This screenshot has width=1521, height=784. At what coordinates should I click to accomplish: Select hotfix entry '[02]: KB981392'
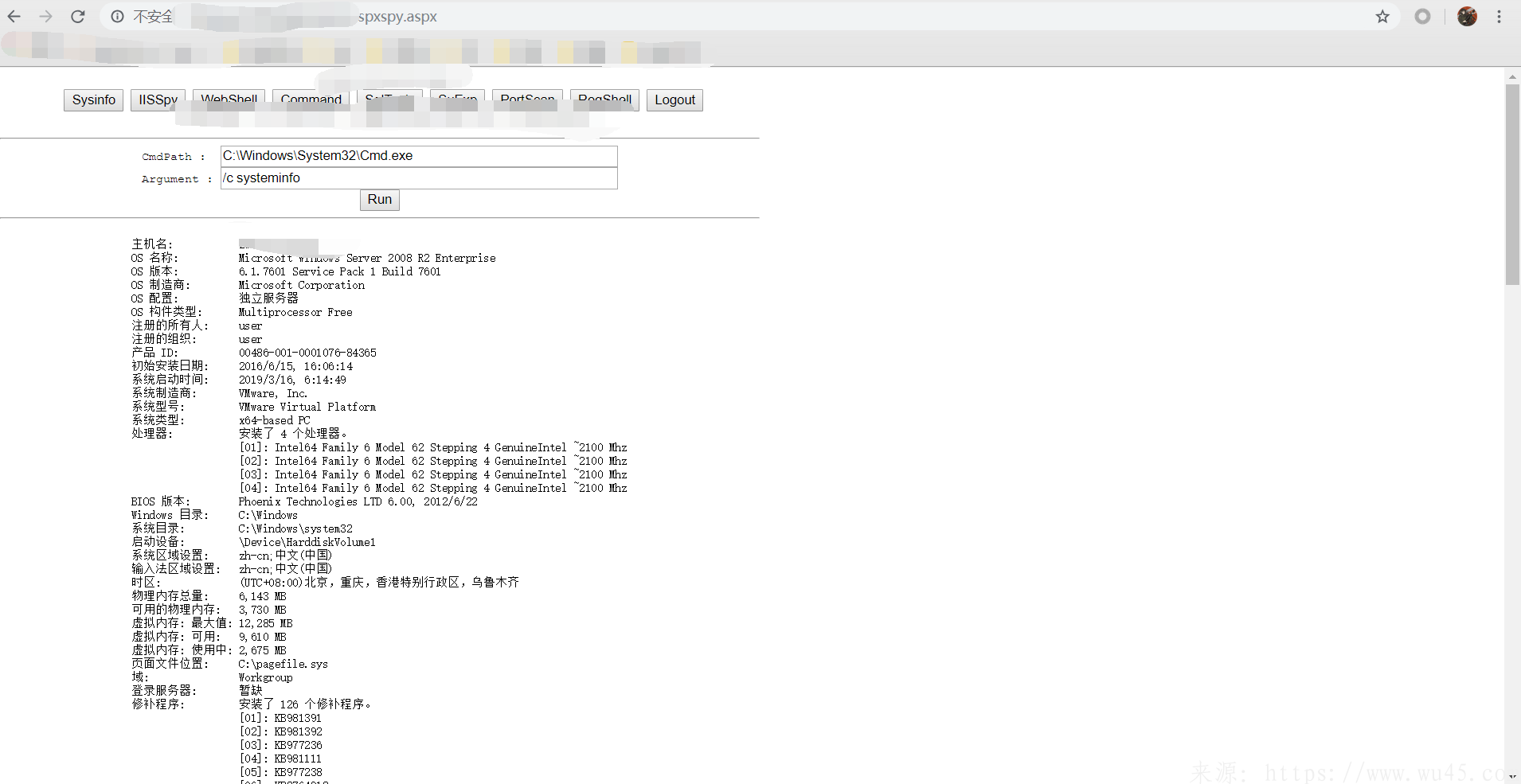tap(280, 731)
